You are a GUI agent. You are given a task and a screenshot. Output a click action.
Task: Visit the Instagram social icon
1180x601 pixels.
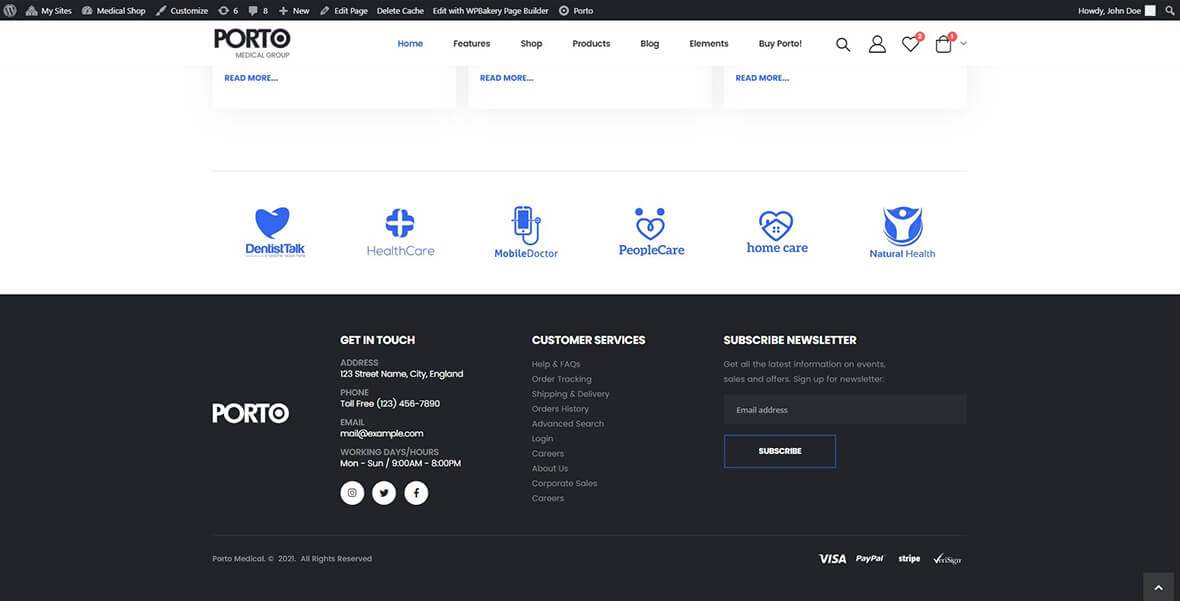(x=352, y=493)
